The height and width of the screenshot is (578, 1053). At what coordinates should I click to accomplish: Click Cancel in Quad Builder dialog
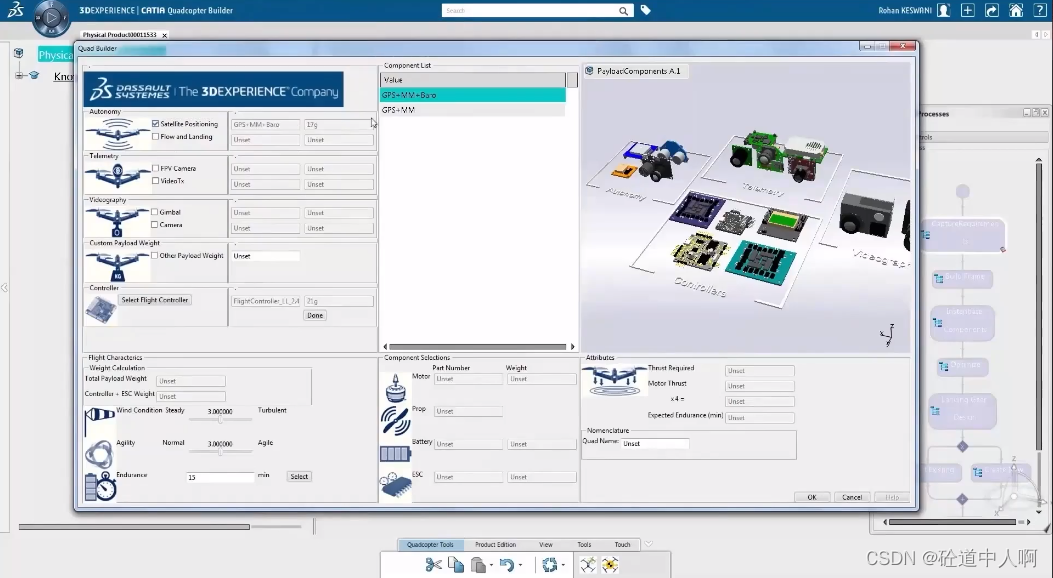coord(852,497)
